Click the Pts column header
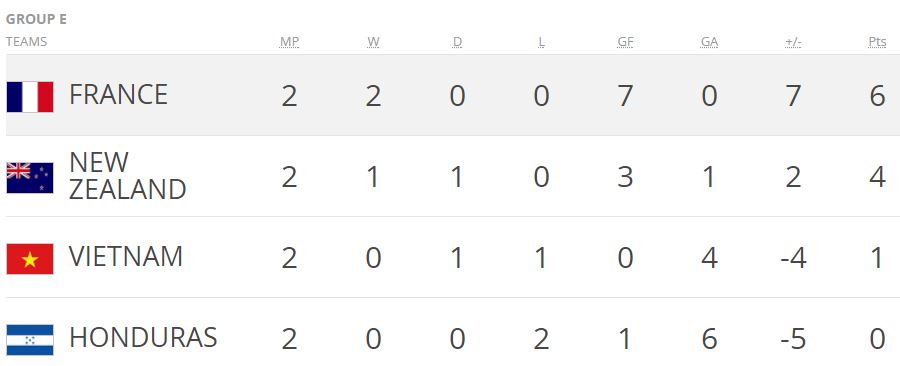Viewport: 900px width, 366px height. pos(877,42)
